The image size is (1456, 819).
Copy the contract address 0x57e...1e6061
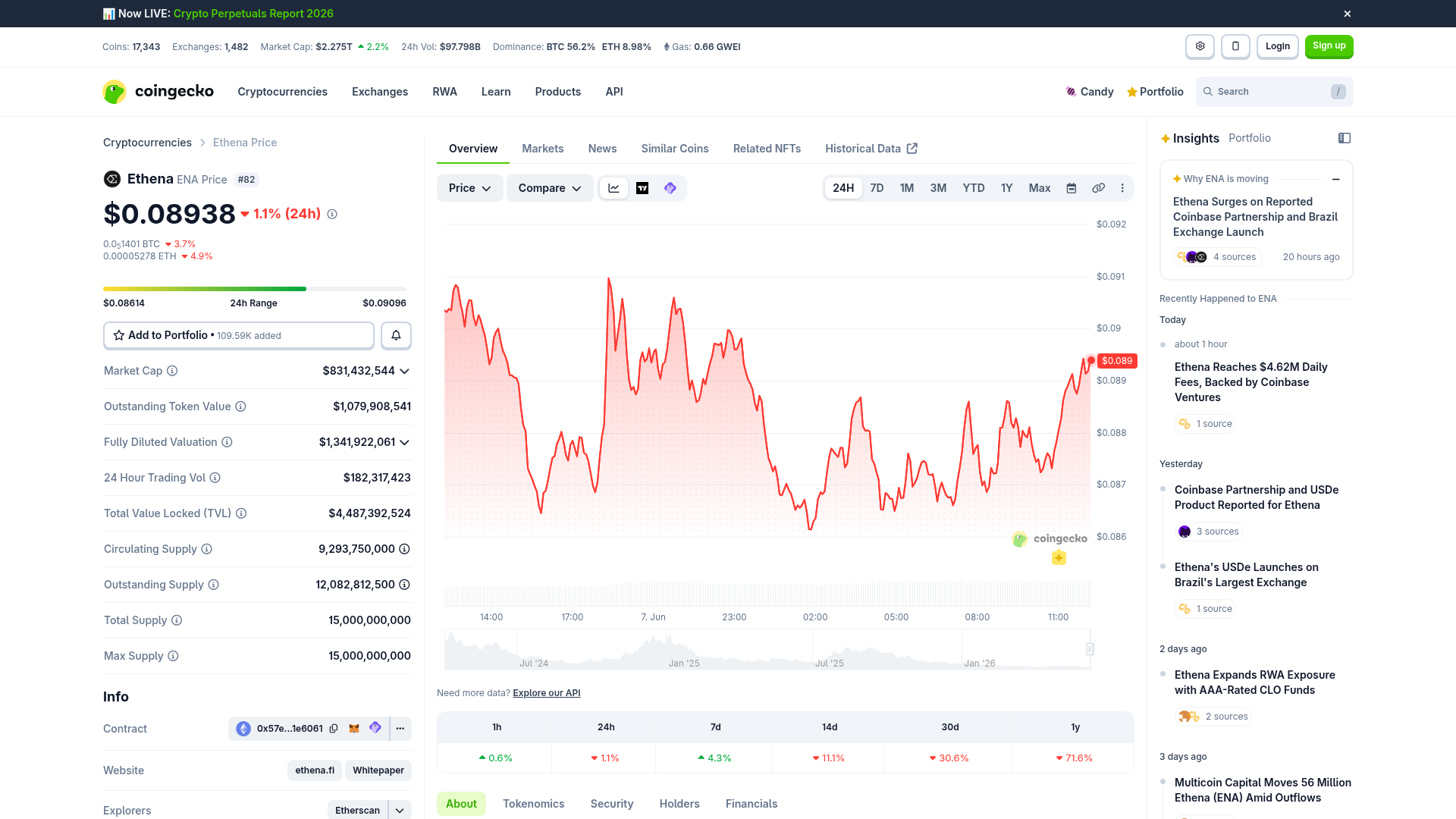click(x=334, y=729)
